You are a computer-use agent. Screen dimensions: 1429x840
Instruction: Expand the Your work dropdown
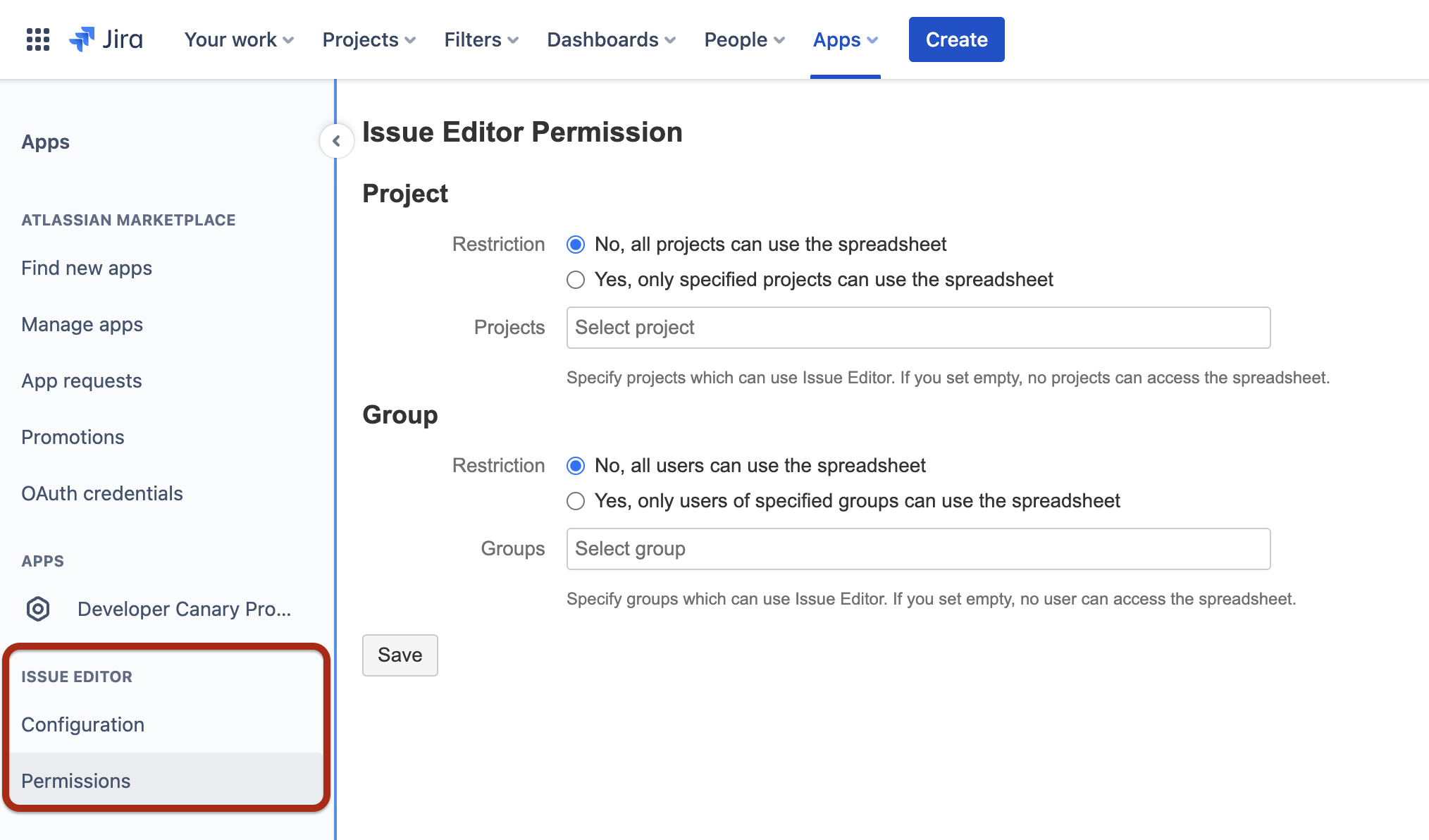[239, 39]
